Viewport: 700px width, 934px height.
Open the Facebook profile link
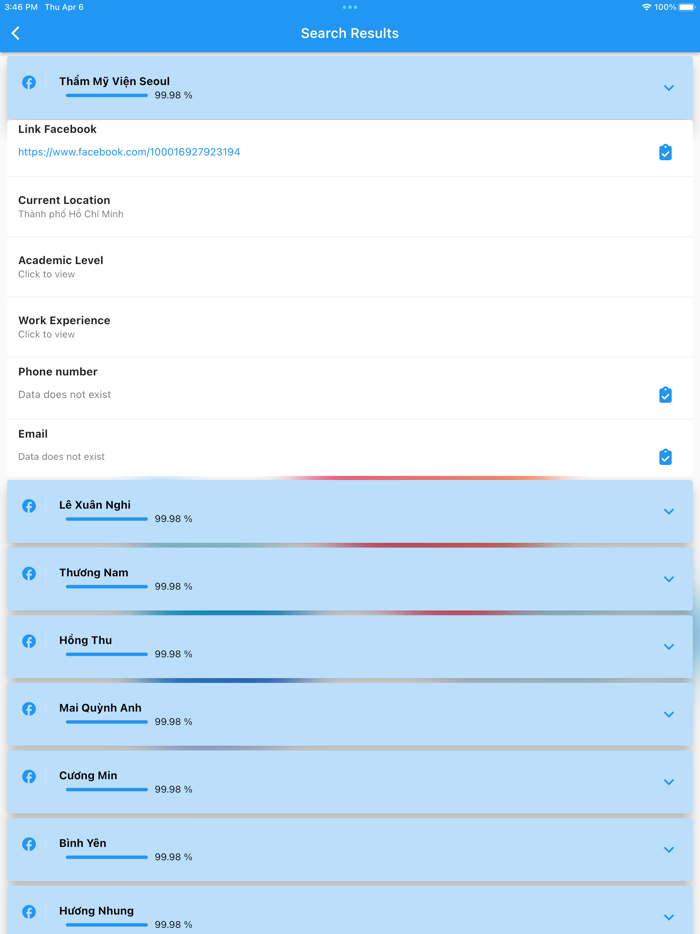coord(128,152)
